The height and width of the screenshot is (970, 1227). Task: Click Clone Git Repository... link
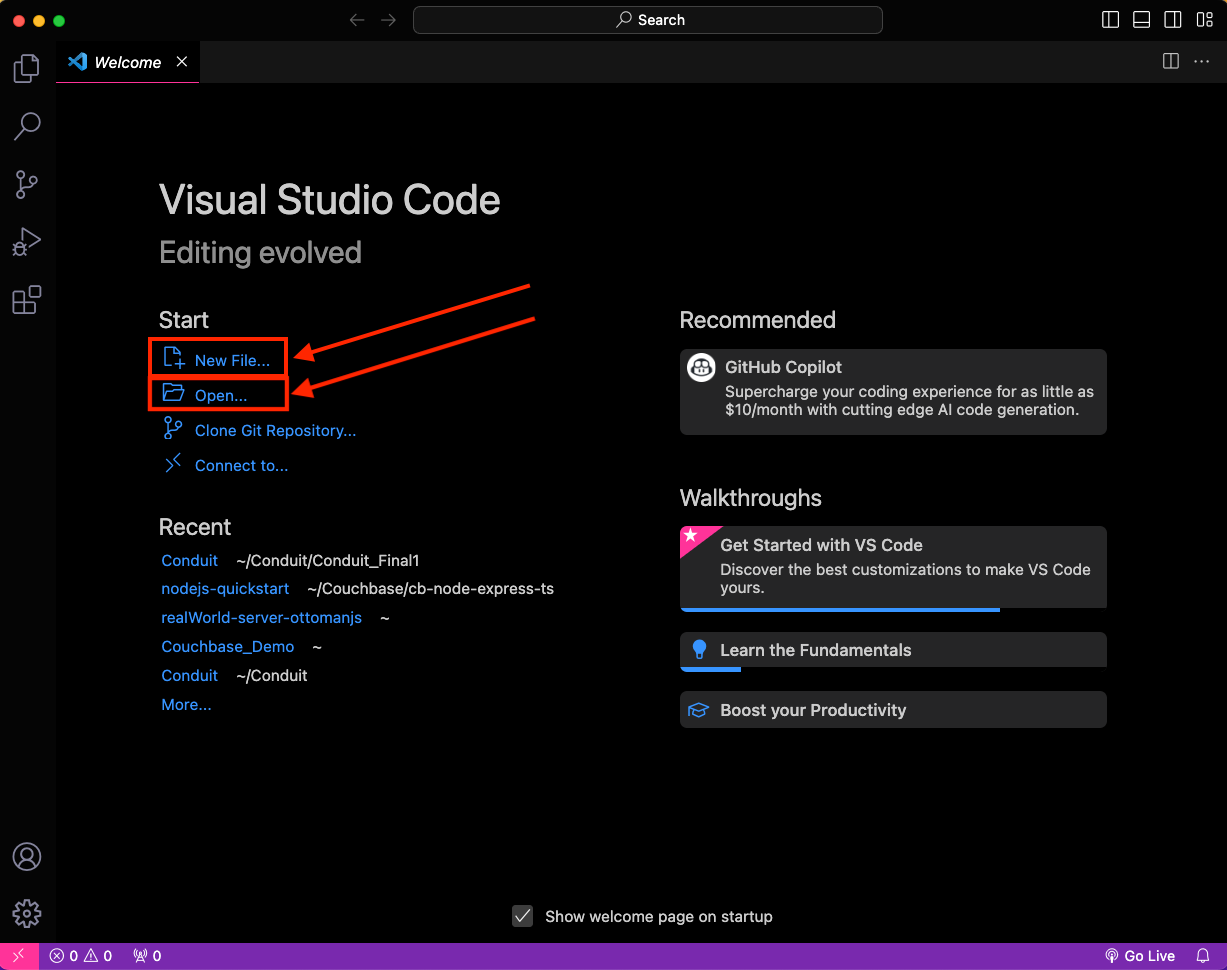(275, 431)
